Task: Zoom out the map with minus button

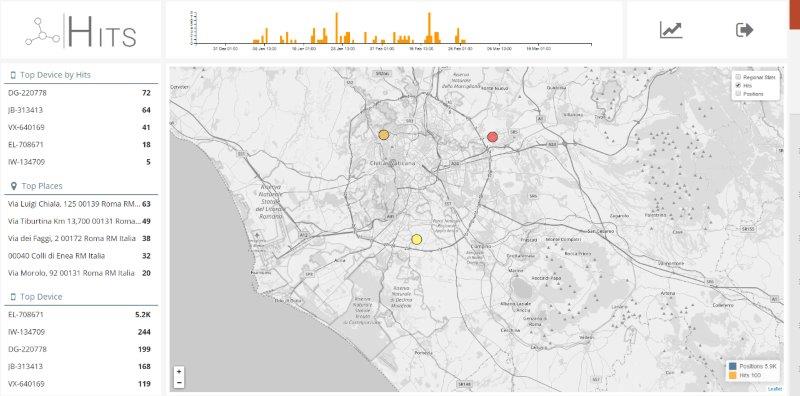Action: [x=179, y=382]
